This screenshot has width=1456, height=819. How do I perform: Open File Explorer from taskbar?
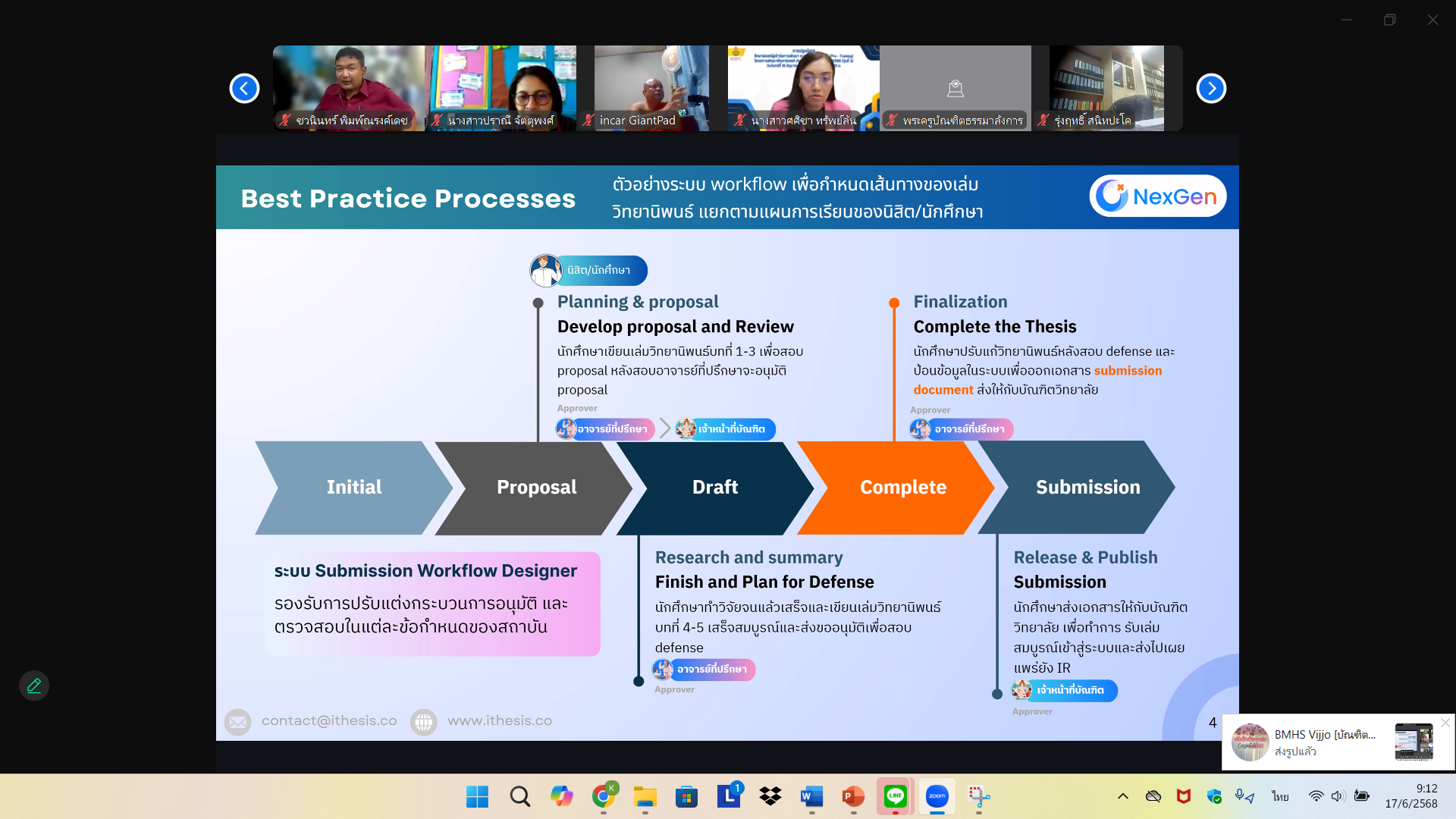(645, 796)
